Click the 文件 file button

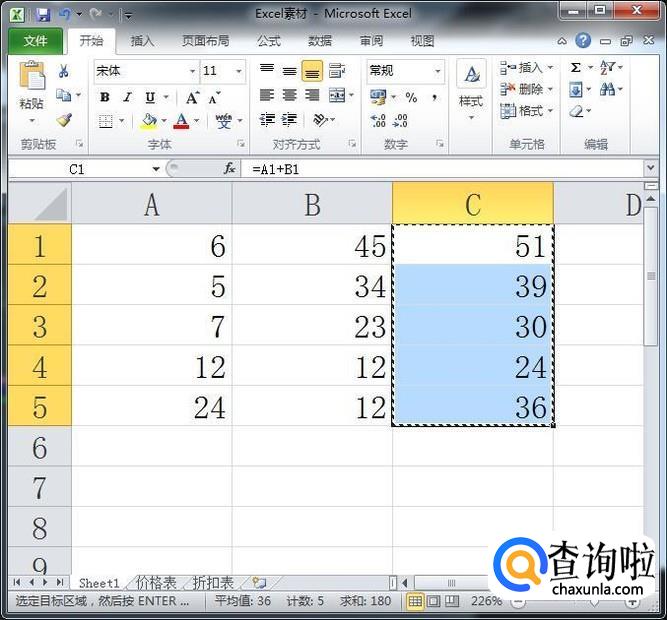[35, 41]
